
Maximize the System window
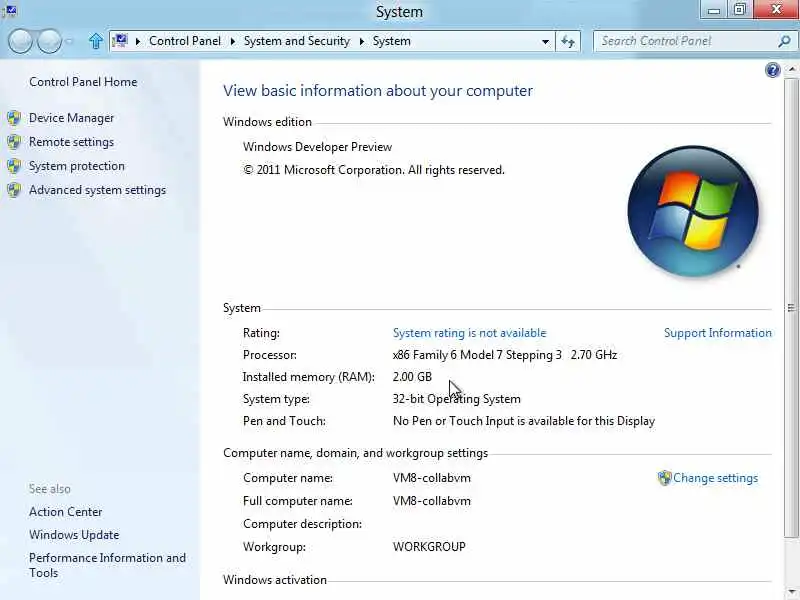[x=740, y=10]
